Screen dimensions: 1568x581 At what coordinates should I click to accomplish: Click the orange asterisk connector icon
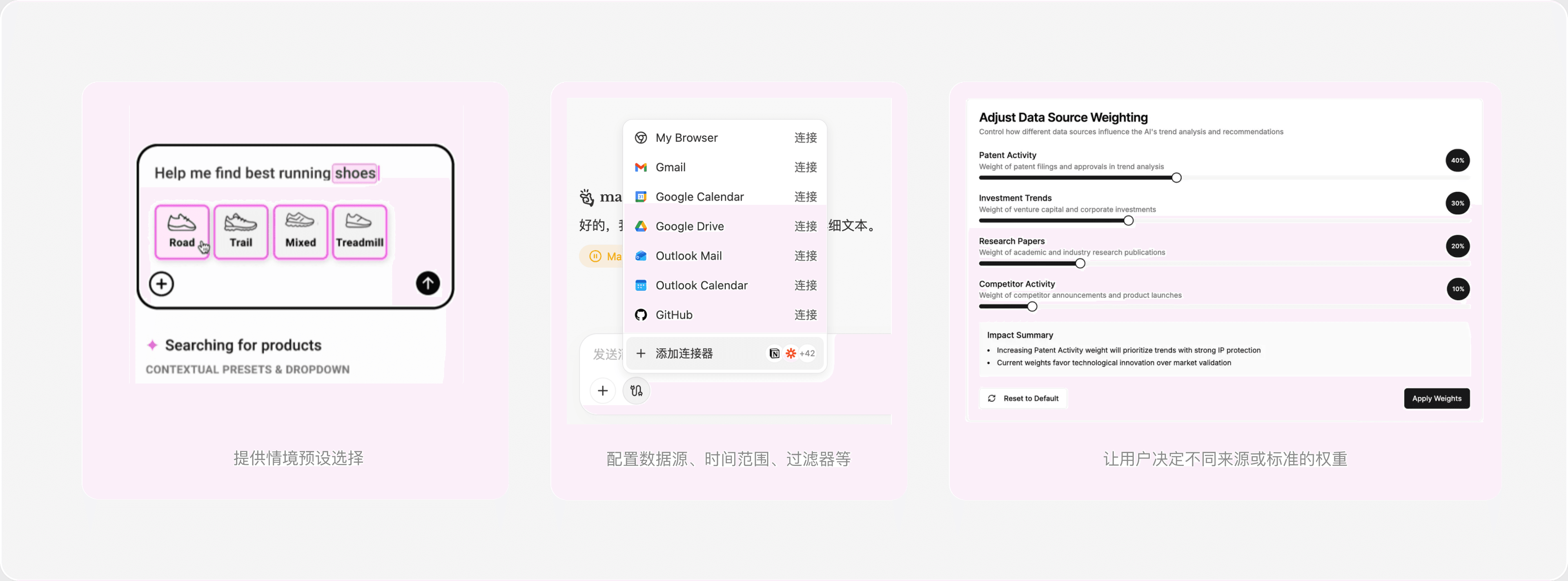point(790,353)
